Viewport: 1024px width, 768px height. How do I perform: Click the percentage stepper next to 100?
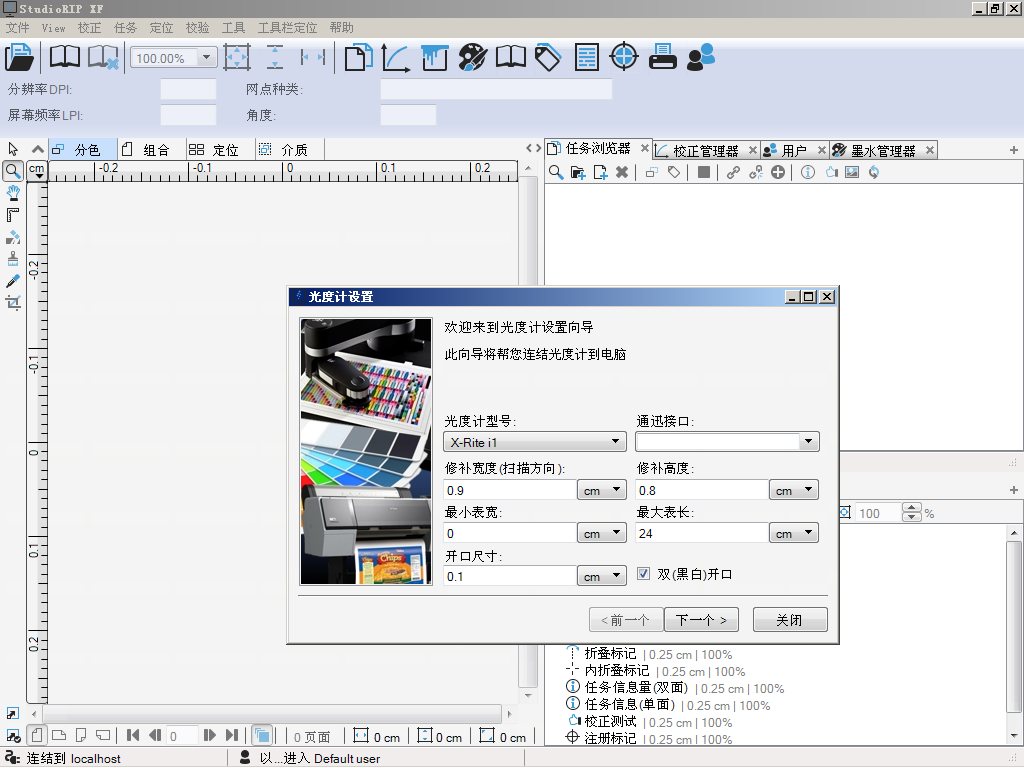[x=911, y=512]
